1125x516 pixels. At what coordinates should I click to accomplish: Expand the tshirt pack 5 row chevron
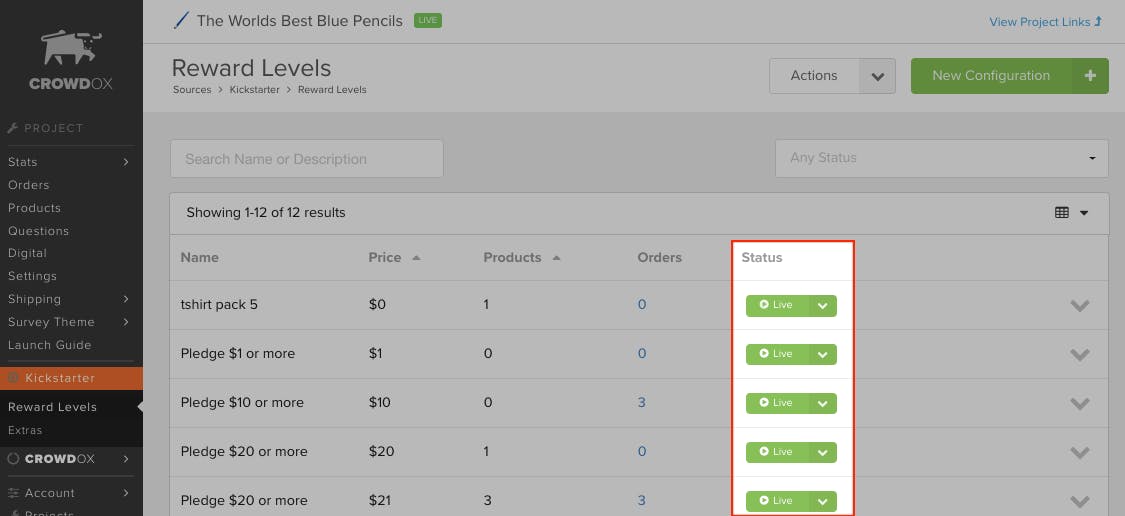(x=1080, y=306)
